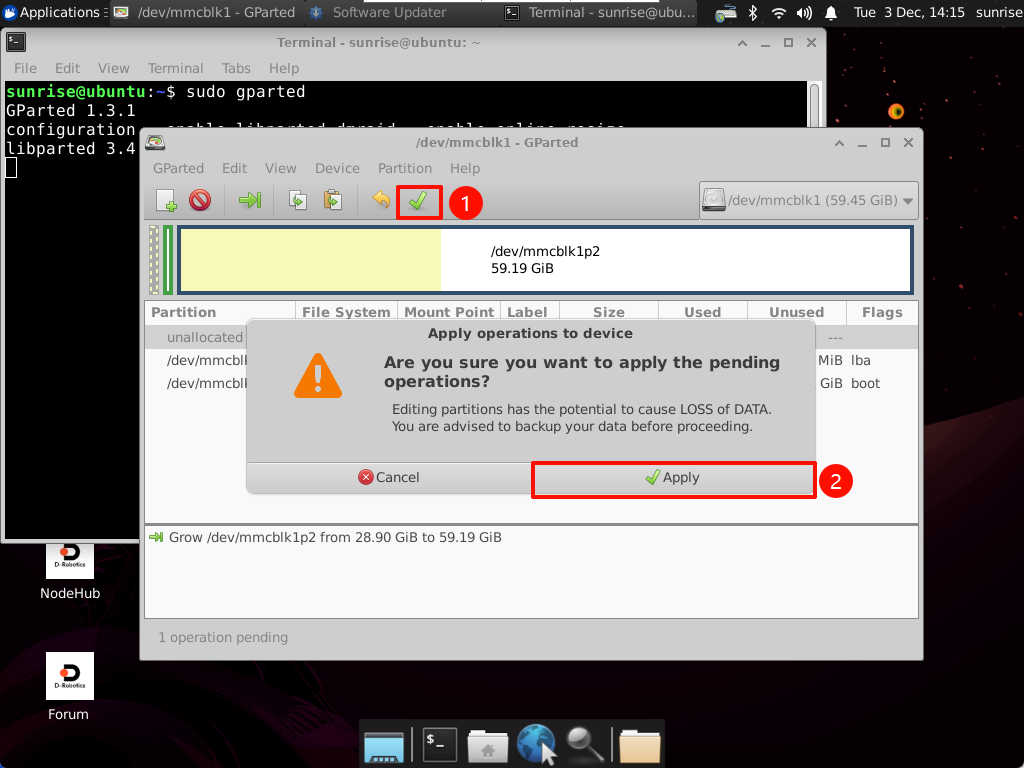Open the Edit menu in GParted
1024x768 pixels.
pos(234,168)
